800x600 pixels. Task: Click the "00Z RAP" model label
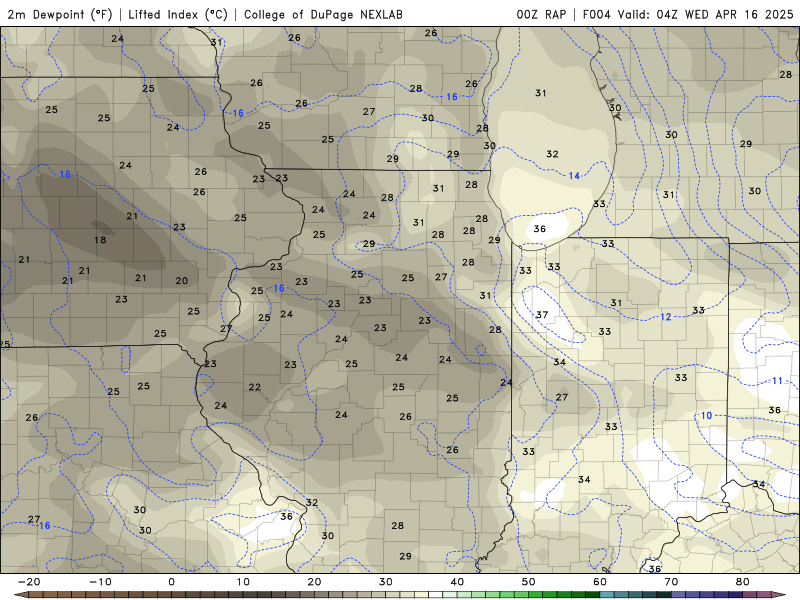[541, 14]
